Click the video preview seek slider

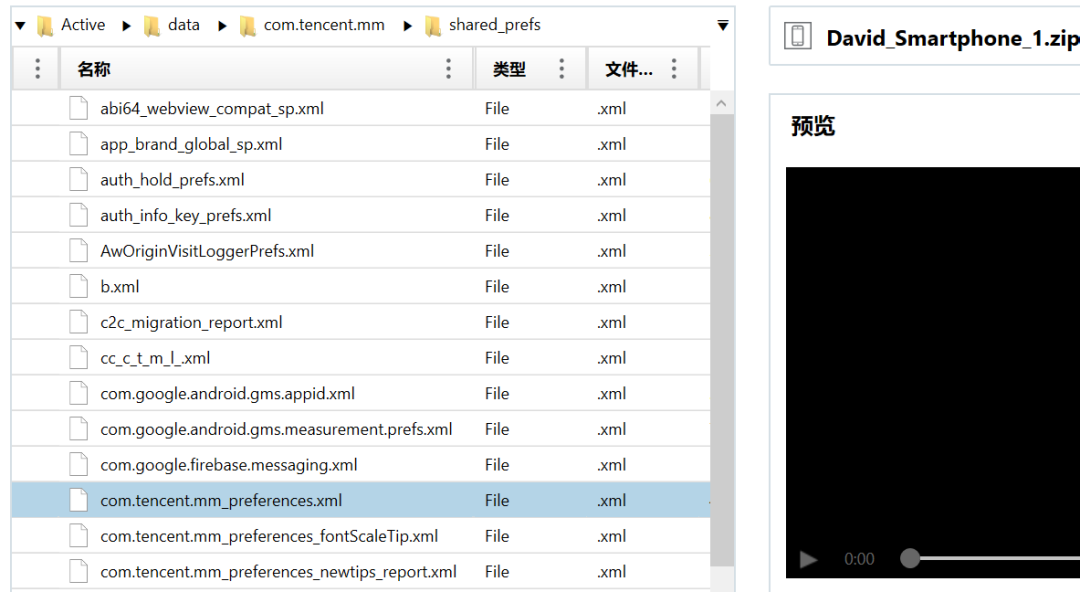click(x=990, y=558)
